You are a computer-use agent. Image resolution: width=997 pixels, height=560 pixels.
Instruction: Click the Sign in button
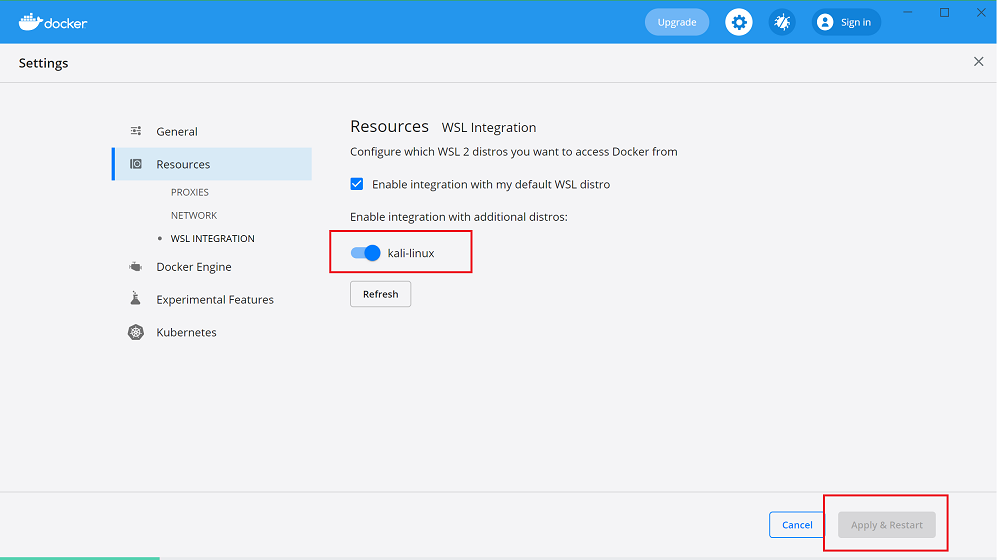click(846, 22)
